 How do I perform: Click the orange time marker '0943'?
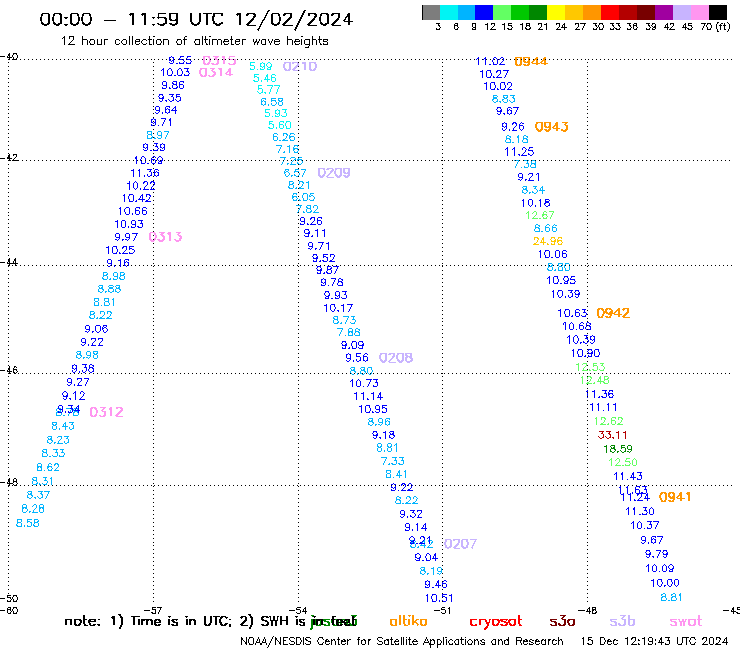551,127
